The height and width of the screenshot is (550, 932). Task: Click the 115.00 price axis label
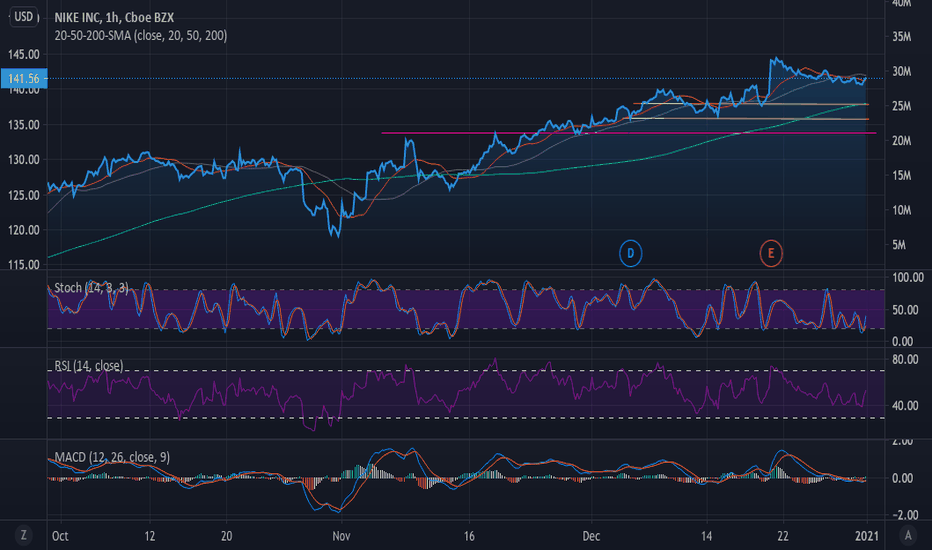click(x=24, y=265)
